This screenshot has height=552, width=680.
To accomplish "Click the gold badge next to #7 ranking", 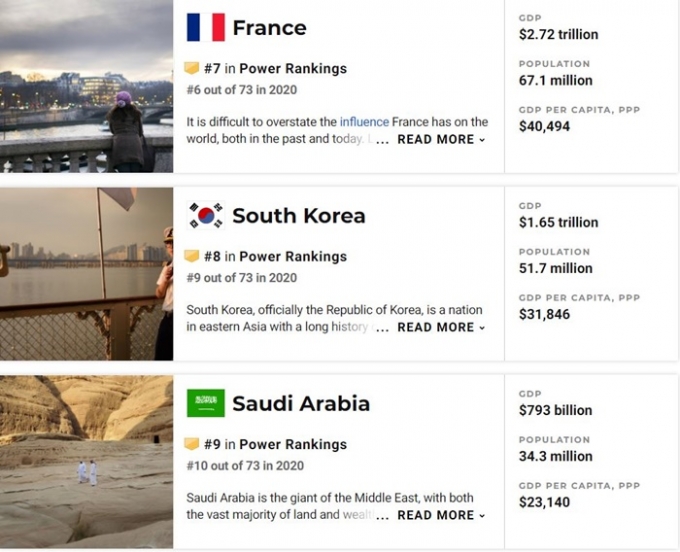I will click(x=192, y=68).
